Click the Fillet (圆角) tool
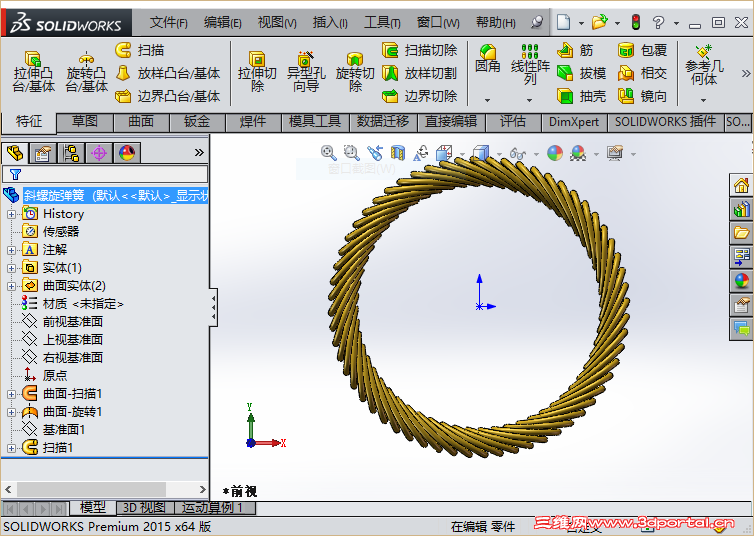The height and width of the screenshot is (536, 754). coord(488,59)
